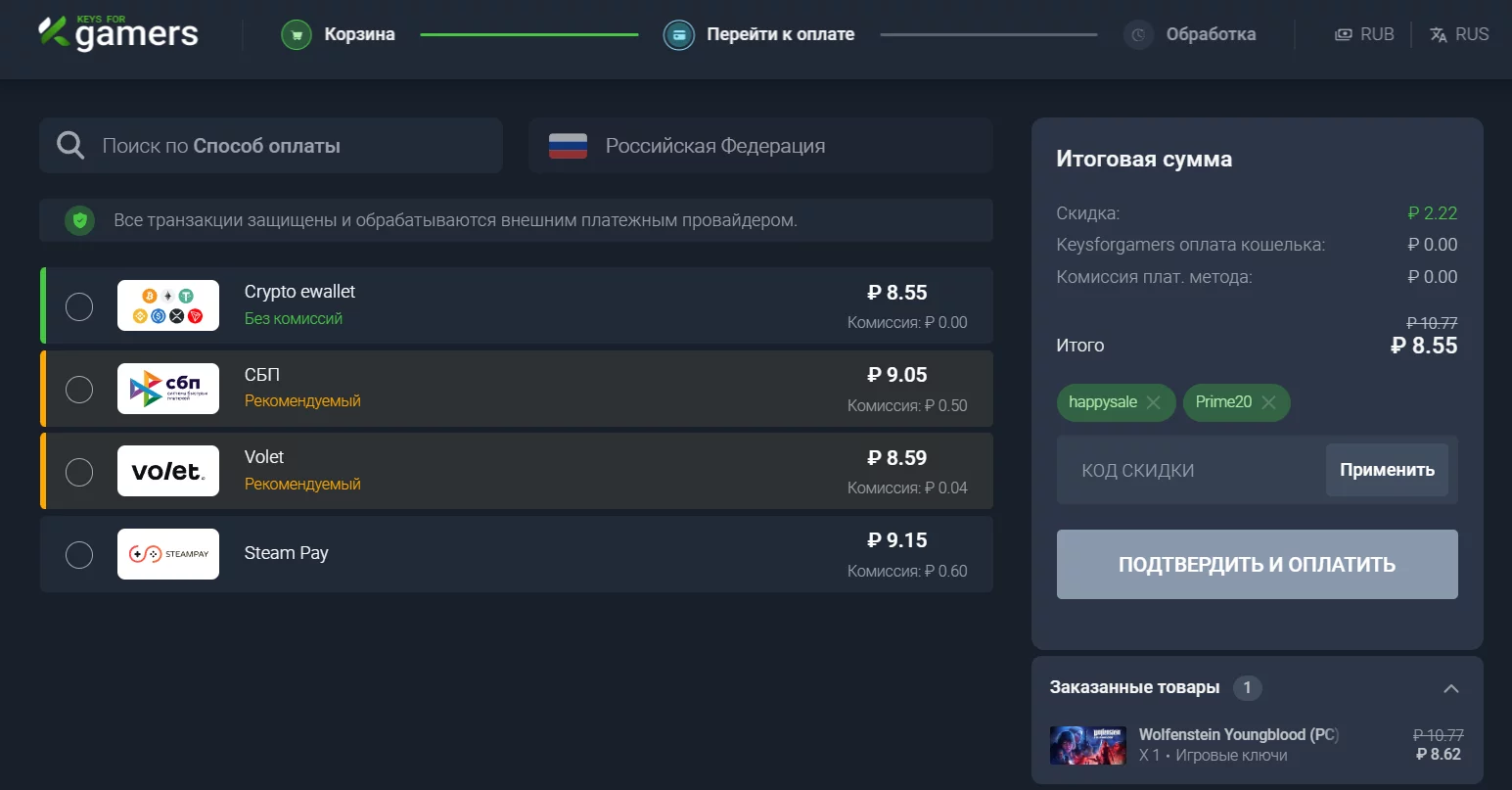
Task: Collapse the Заказанные товары section
Action: (1450, 688)
